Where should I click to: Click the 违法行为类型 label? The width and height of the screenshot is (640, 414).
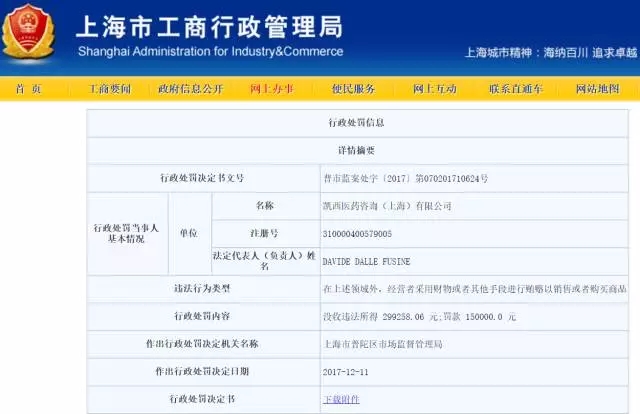click(202, 289)
